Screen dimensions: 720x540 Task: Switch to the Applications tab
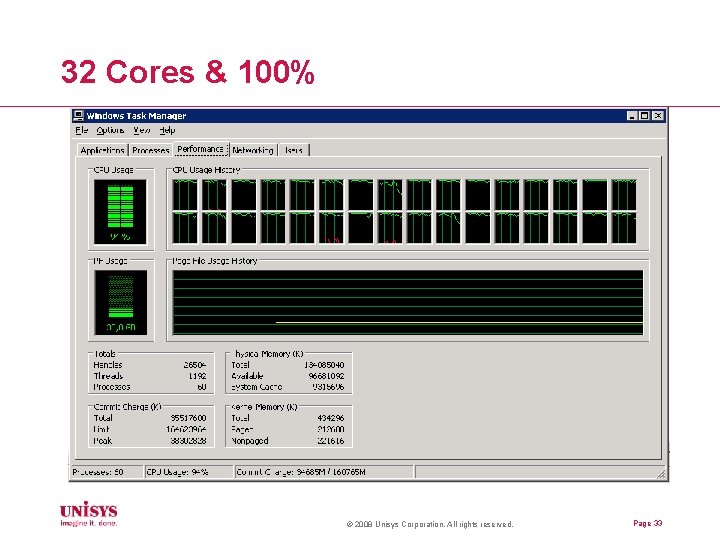(x=102, y=150)
